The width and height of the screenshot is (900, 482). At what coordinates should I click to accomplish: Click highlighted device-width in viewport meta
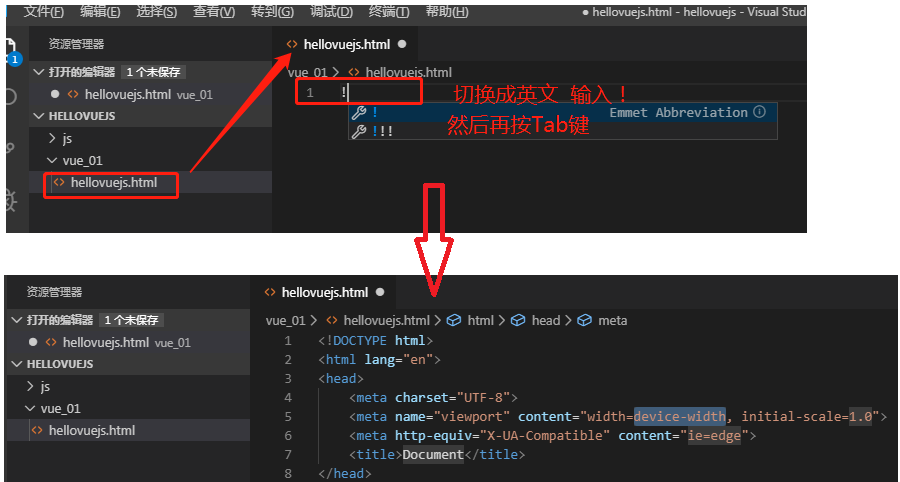point(680,417)
